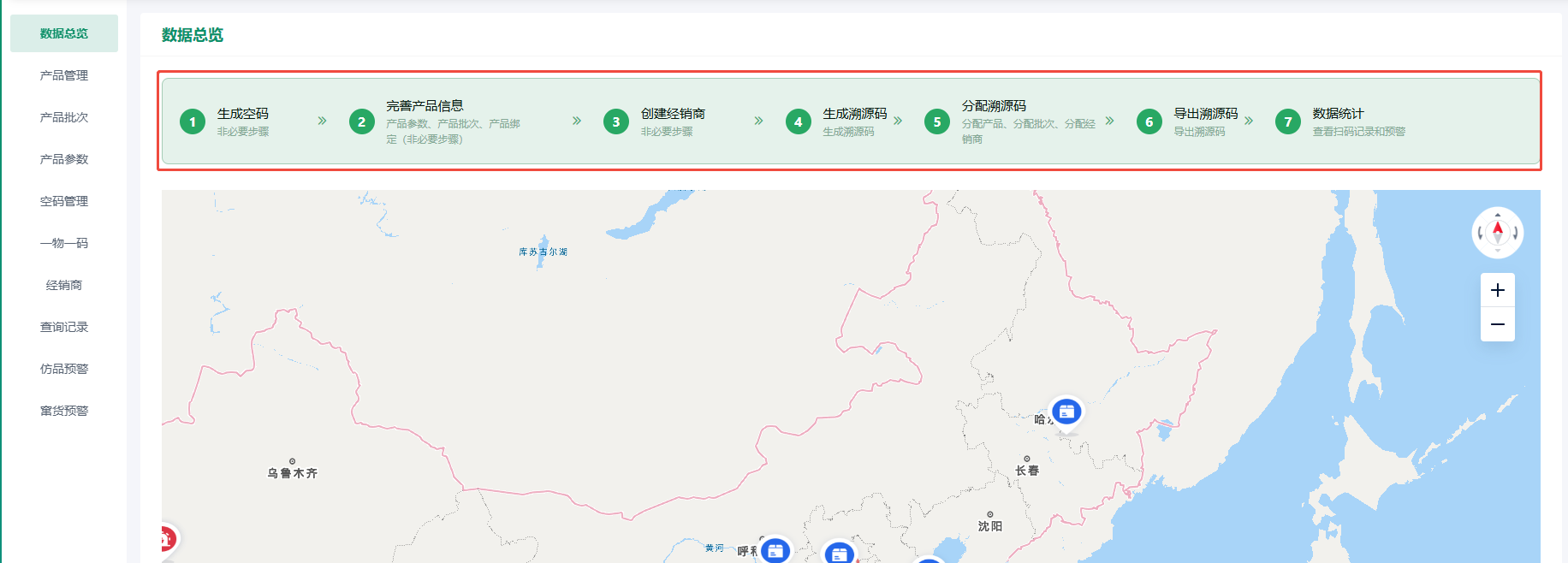Screen dimensions: 1568x563
Task: Click the step 1 circle for 生成空码
Action: point(193,121)
